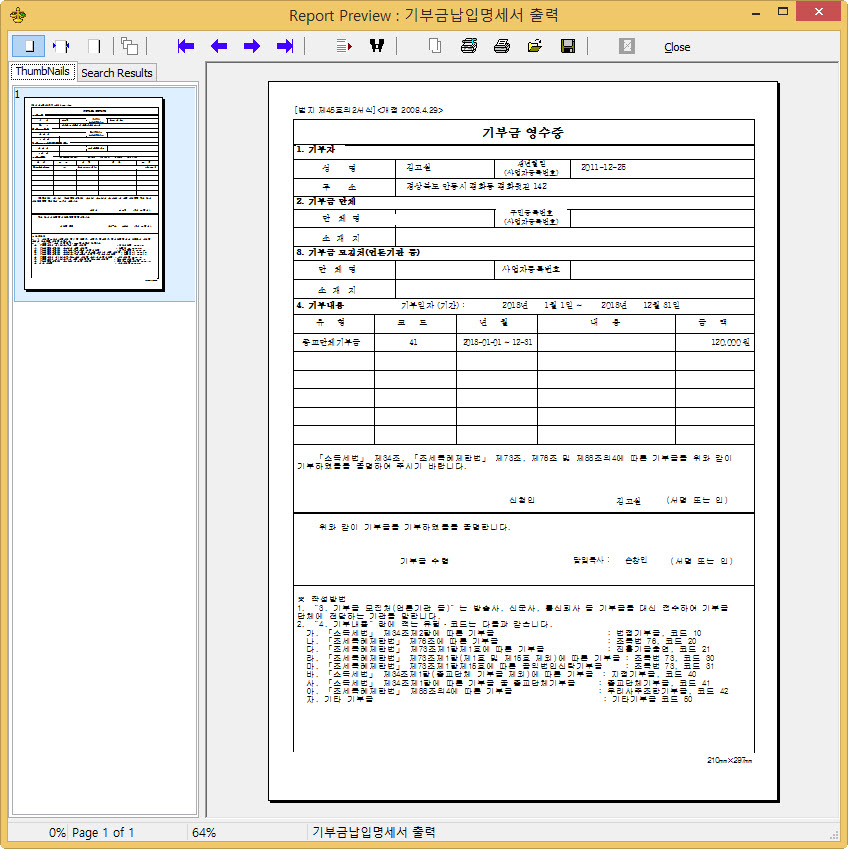This screenshot has height=849, width=848.
Task: Open the binoculars search tool
Action: click(x=377, y=46)
